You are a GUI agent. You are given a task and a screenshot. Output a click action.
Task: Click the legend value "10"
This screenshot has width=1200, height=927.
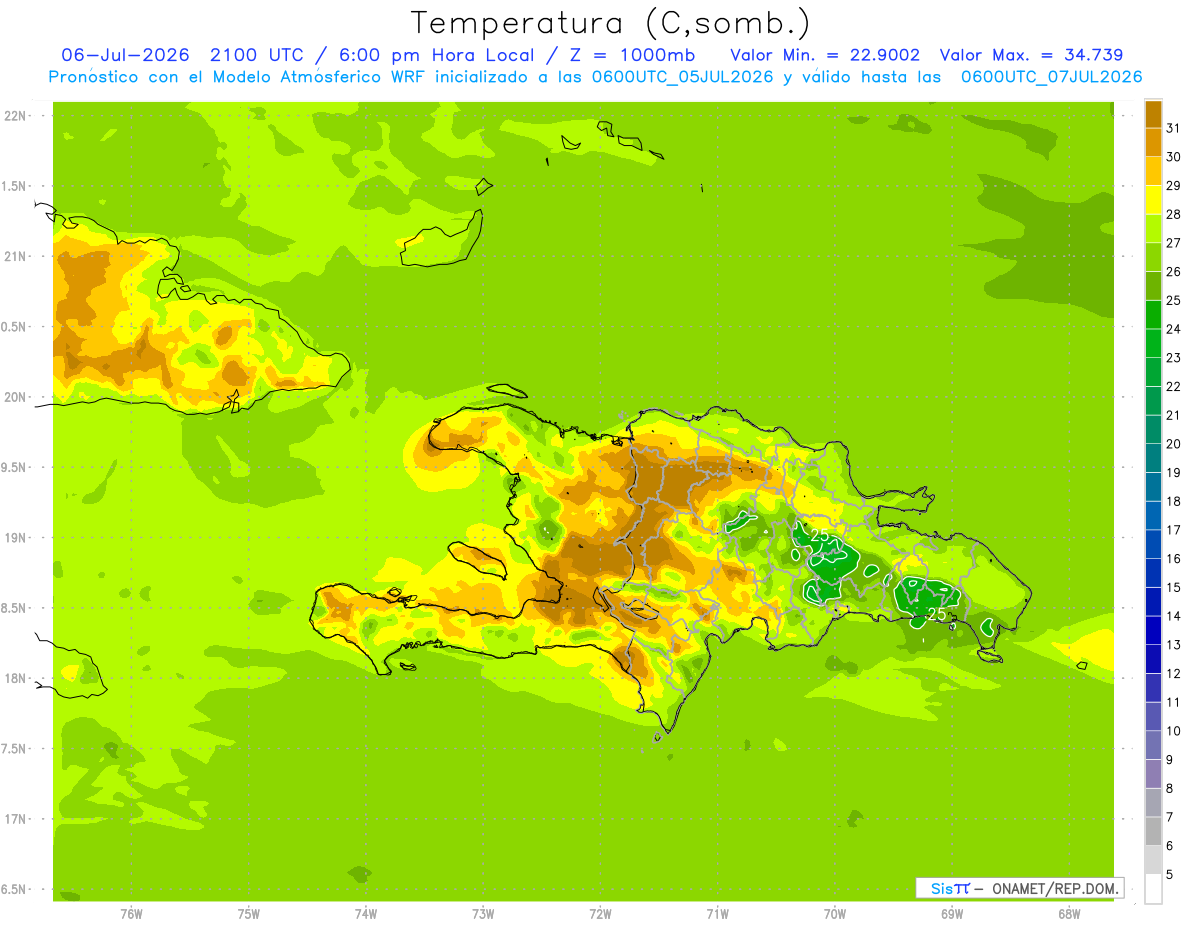(1173, 731)
